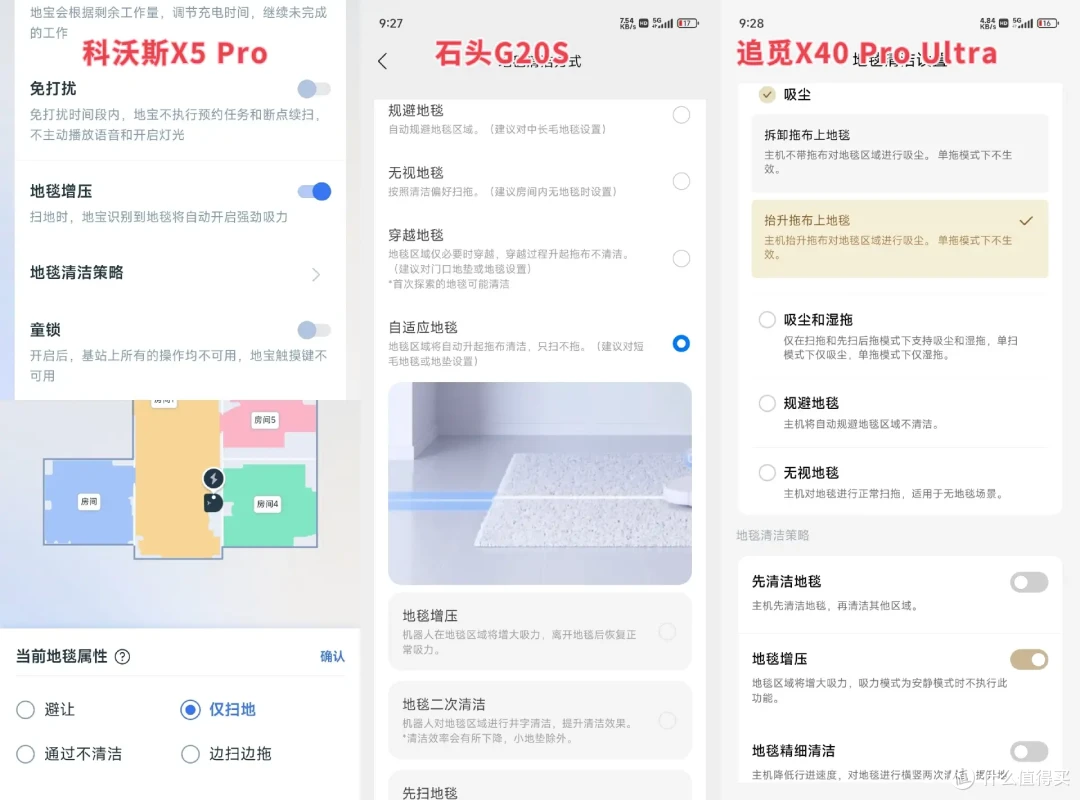Enable the 童锁 child lock switch

314,330
